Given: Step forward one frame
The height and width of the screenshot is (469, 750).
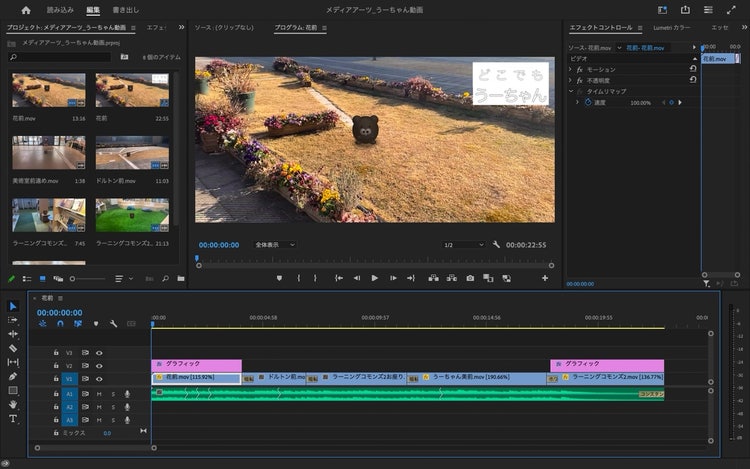Looking at the screenshot, I should click(x=393, y=278).
